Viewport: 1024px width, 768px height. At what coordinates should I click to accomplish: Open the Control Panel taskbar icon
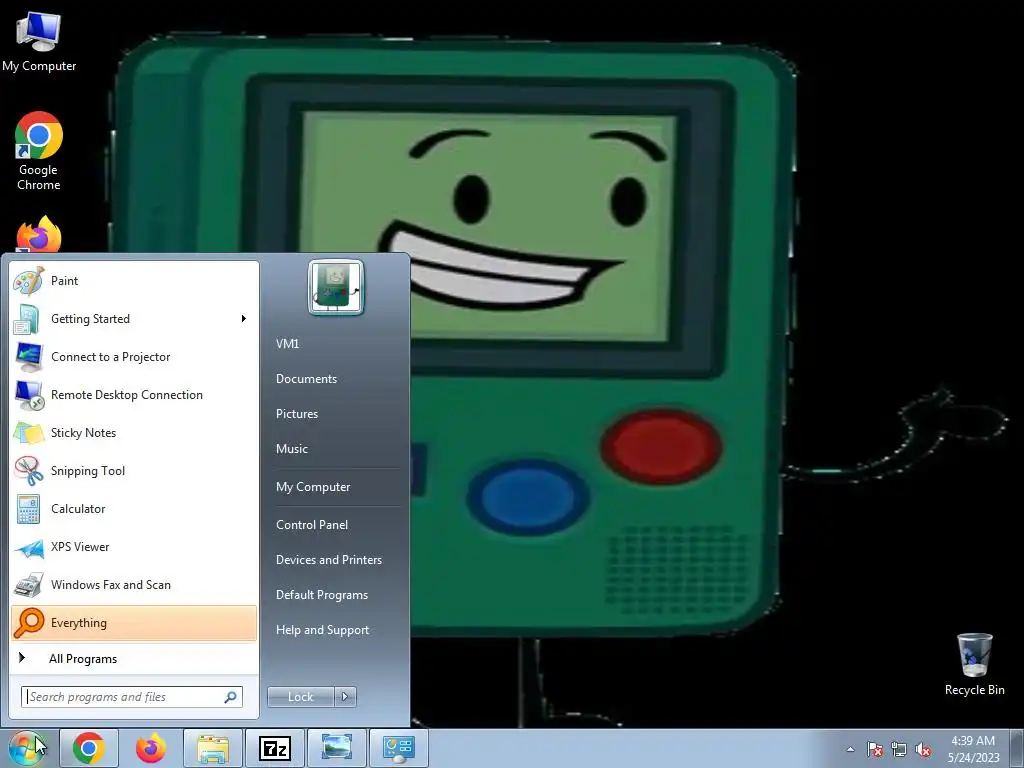tap(398, 748)
